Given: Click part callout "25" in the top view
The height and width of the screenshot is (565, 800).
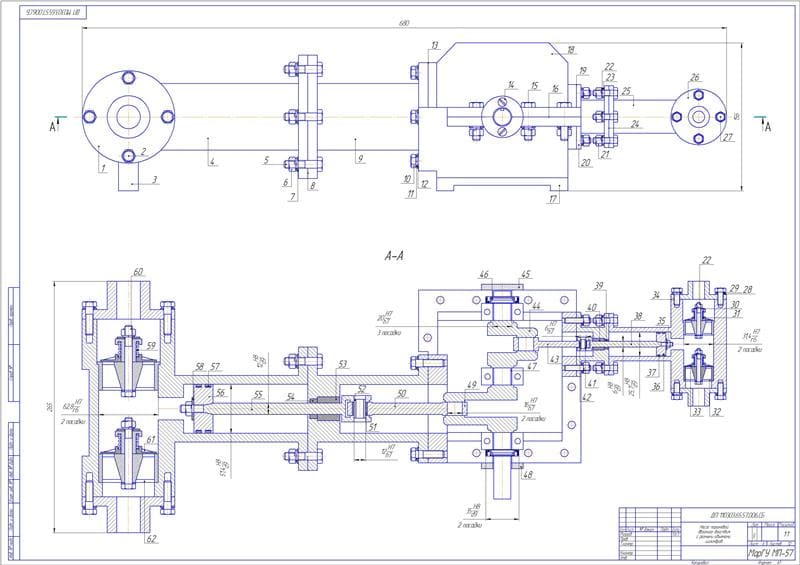Looking at the screenshot, I should 626,91.
